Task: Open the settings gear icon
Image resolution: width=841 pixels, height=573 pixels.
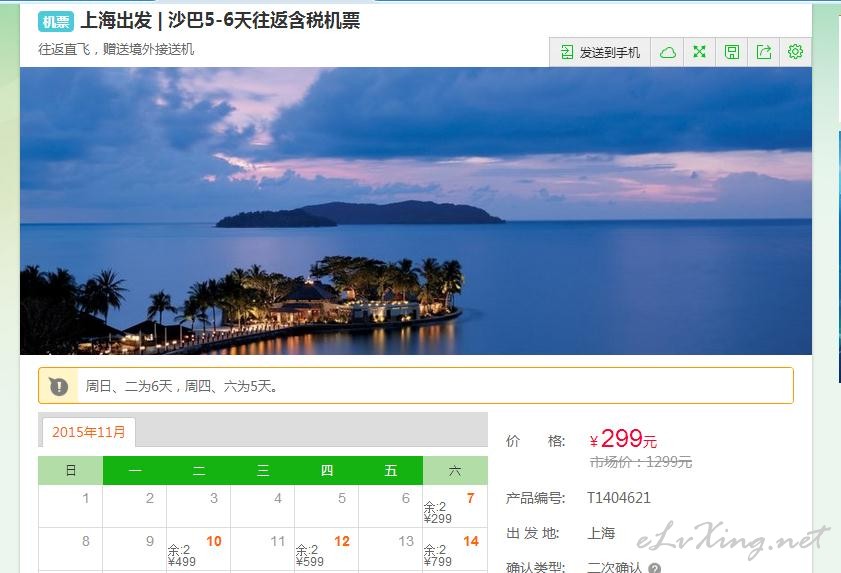Action: click(795, 52)
